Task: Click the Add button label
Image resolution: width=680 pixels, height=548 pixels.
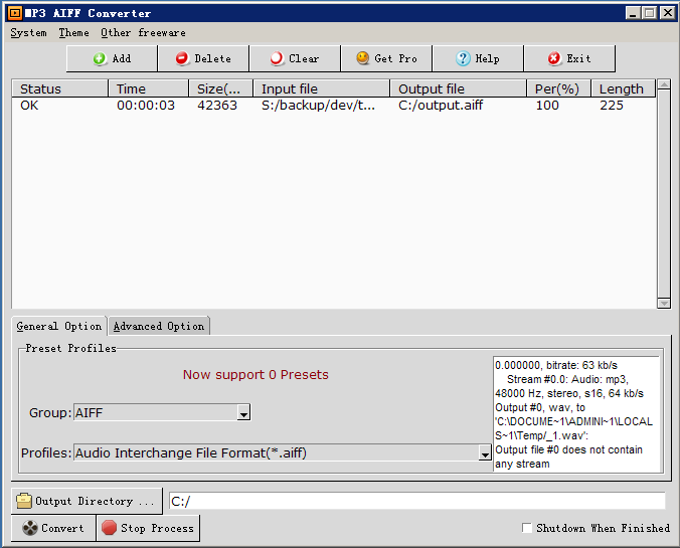Action: (121, 59)
